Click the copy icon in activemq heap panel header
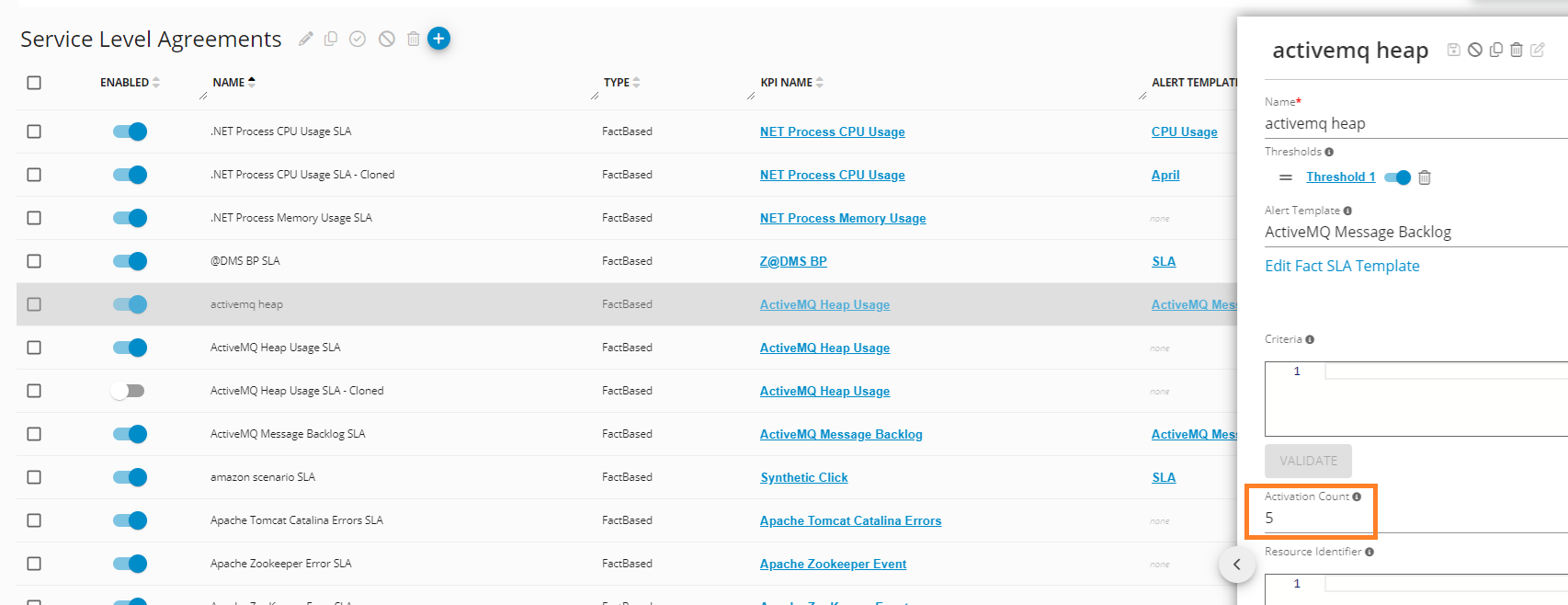Screen dimensions: 1568x605 [x=1495, y=50]
